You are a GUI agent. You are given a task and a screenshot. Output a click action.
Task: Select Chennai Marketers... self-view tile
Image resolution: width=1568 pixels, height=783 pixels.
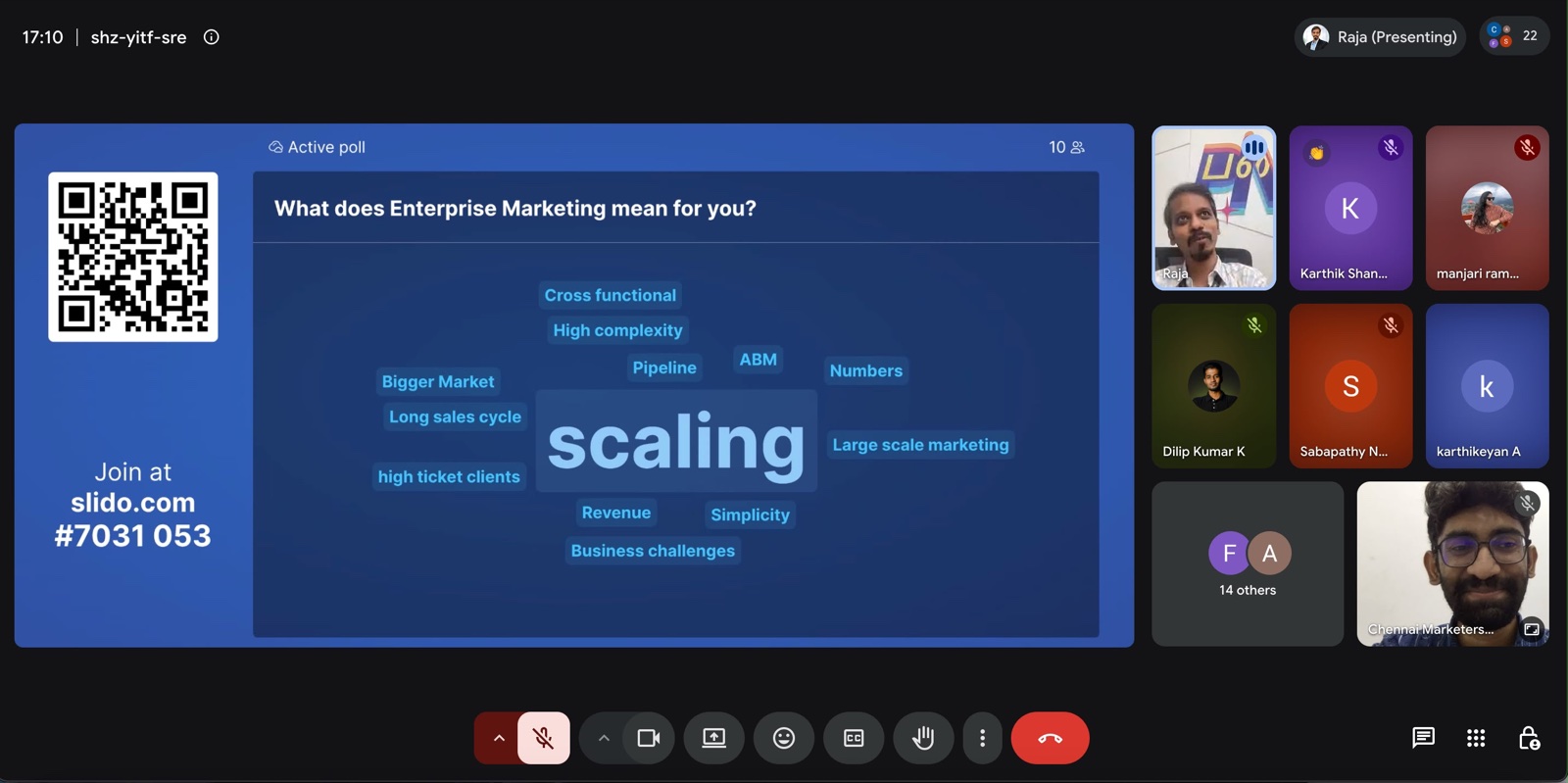tap(1452, 563)
